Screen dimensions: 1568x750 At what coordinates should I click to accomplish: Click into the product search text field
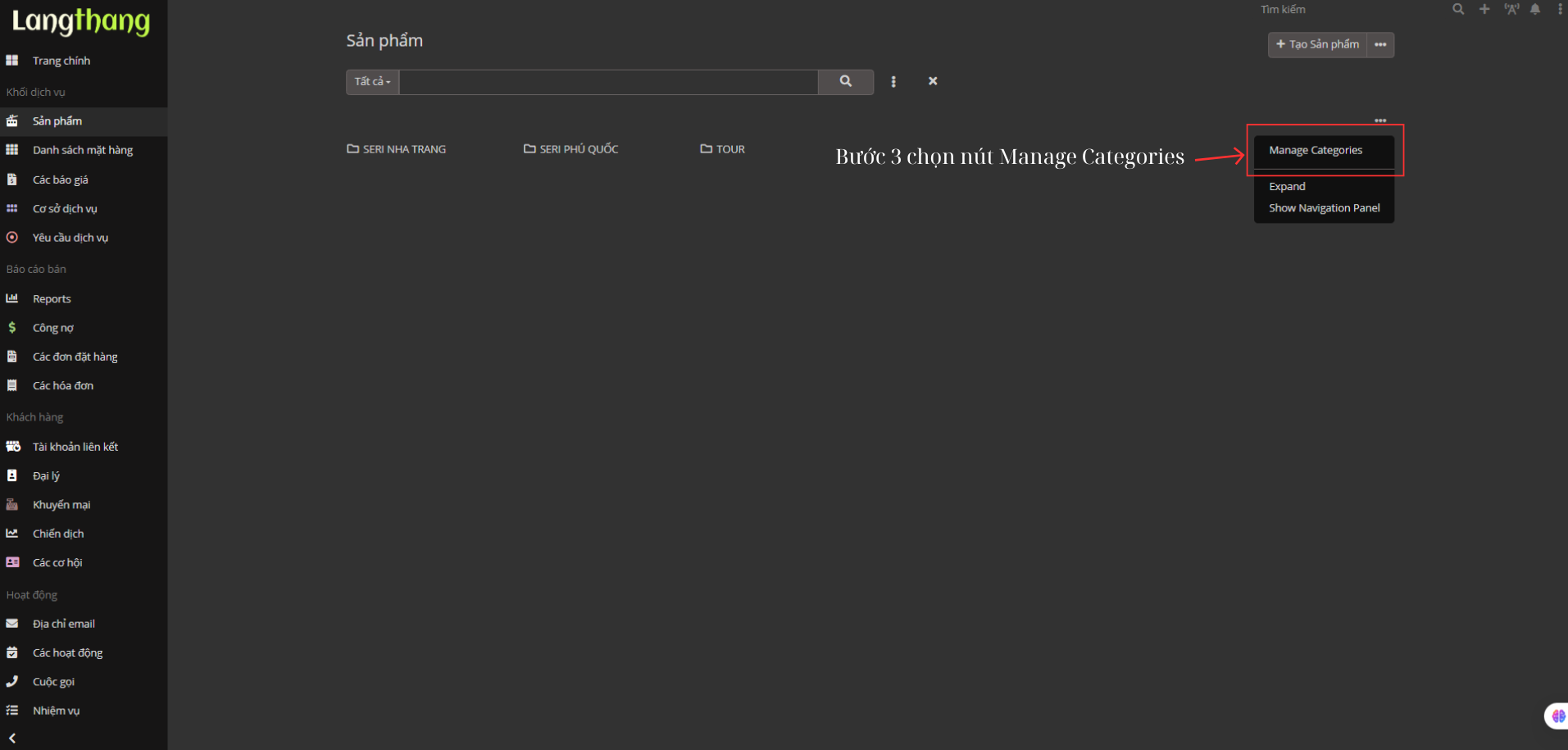click(x=607, y=81)
